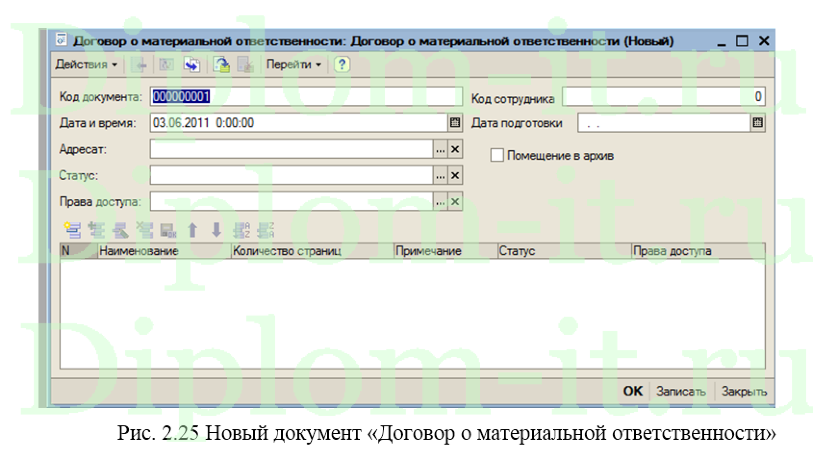Clear the Адресат field
Screen dimensions: 813x460
(455, 149)
